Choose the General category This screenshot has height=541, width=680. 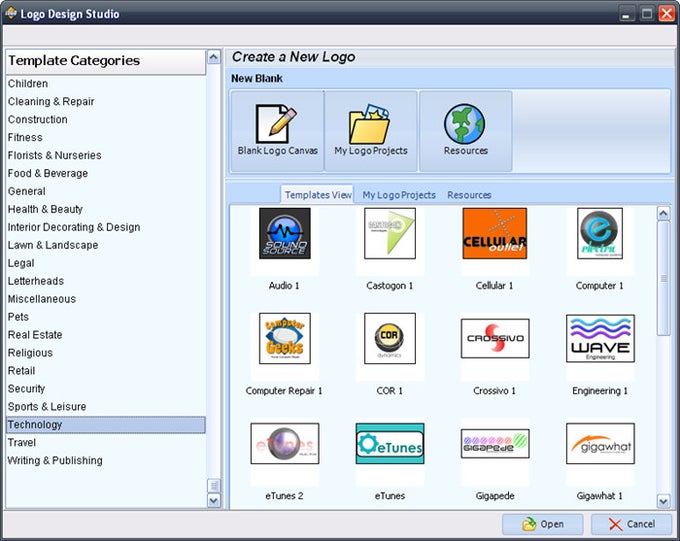(x=105, y=191)
